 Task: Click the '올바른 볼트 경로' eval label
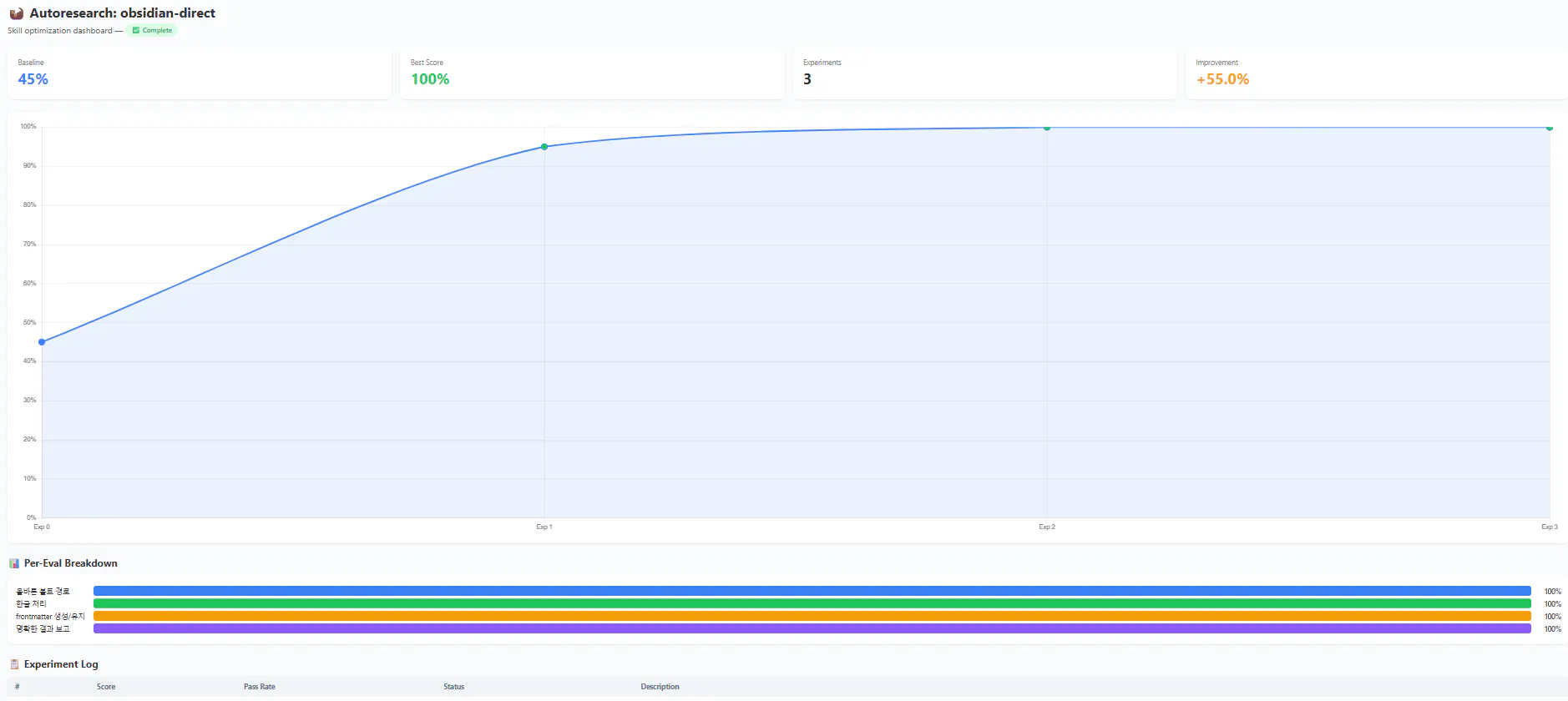pos(43,592)
